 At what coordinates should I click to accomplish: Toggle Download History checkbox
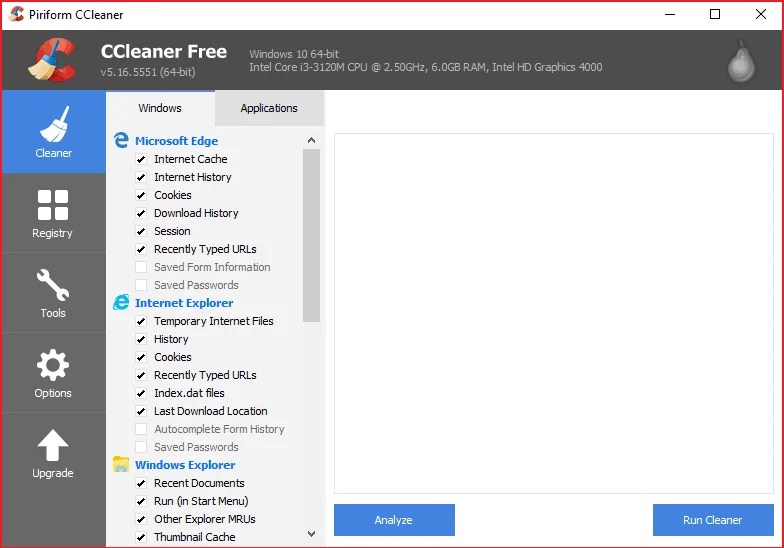(141, 213)
